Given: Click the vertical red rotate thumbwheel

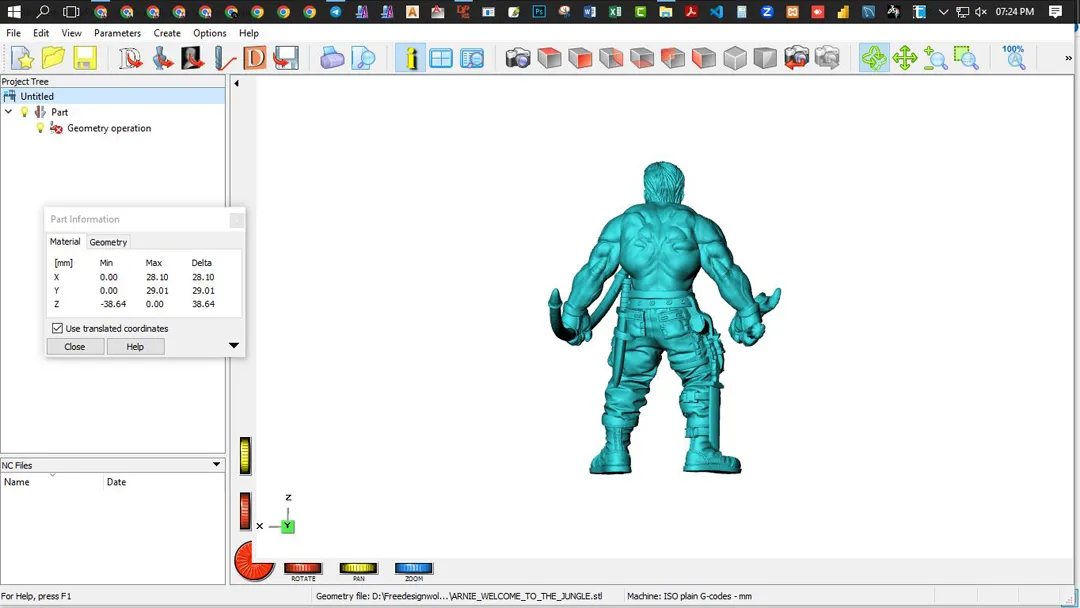Looking at the screenshot, I should [245, 511].
